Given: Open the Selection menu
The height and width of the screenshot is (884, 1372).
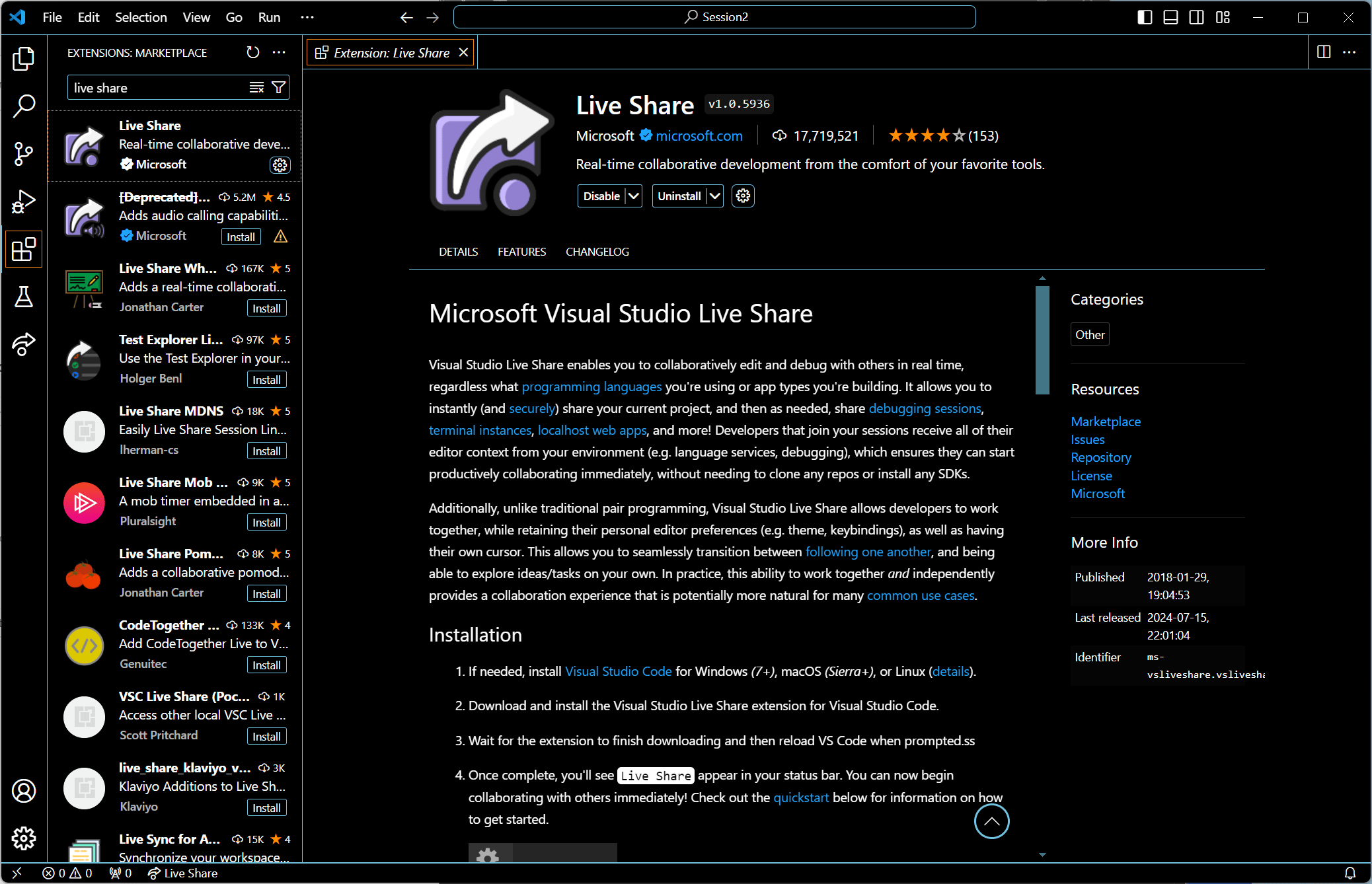Looking at the screenshot, I should pos(141,17).
